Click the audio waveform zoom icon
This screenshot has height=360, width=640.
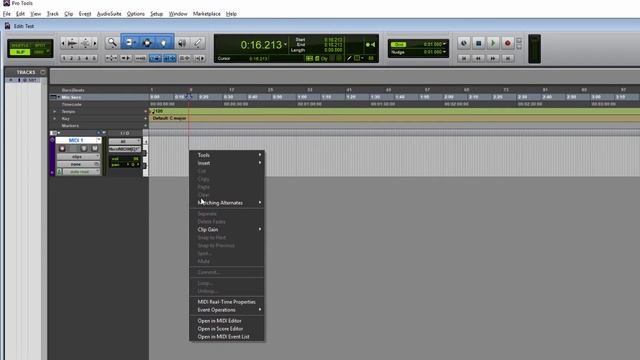click(72, 43)
